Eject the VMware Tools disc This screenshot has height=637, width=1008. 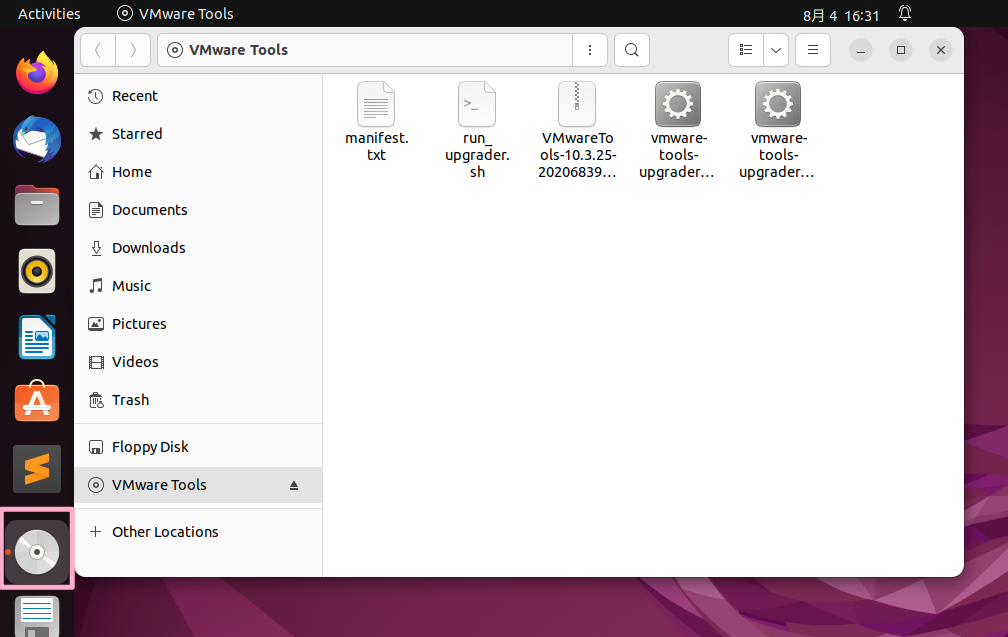coord(294,485)
